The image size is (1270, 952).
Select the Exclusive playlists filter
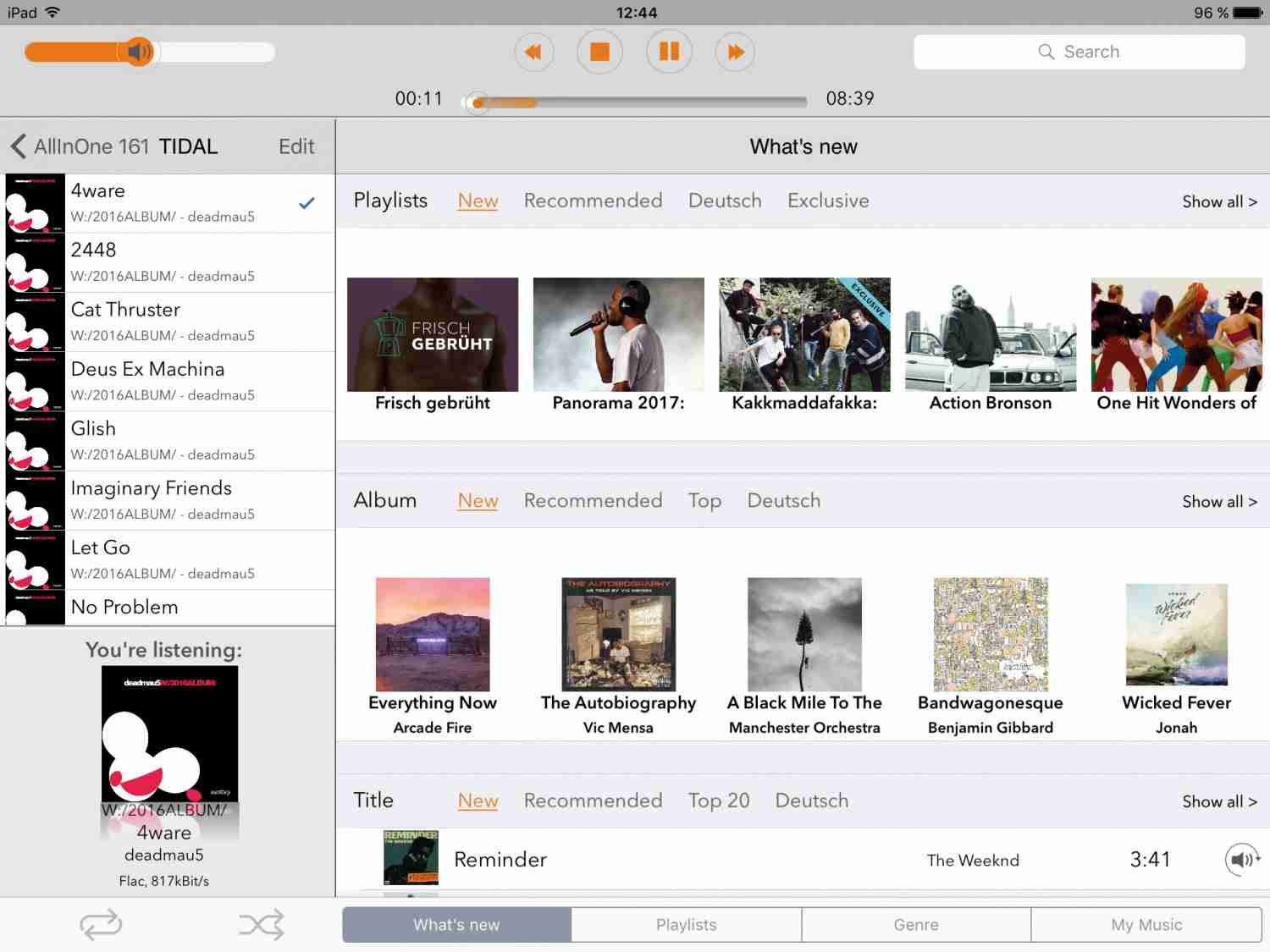[828, 201]
